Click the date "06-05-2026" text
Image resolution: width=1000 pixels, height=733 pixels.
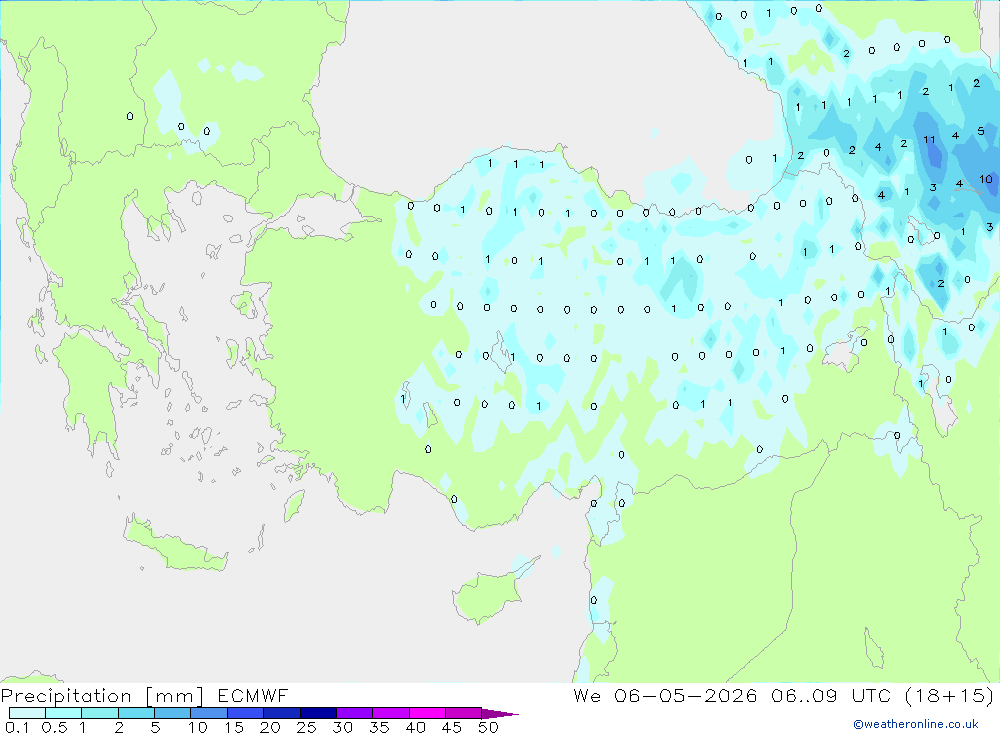pyautogui.click(x=686, y=695)
